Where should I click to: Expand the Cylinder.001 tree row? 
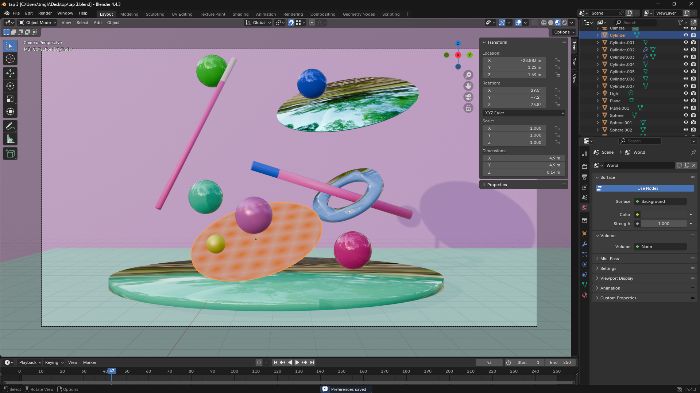[x=598, y=42]
